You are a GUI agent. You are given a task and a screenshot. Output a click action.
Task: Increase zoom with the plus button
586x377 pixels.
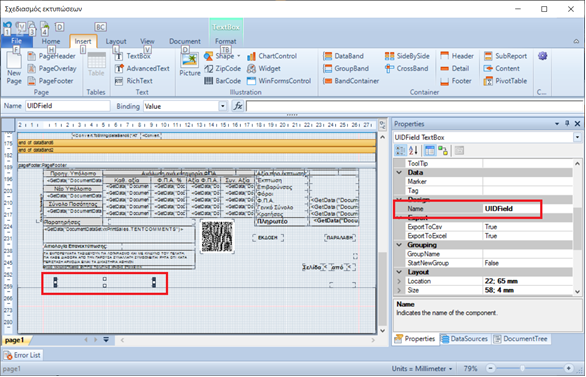[568, 369]
